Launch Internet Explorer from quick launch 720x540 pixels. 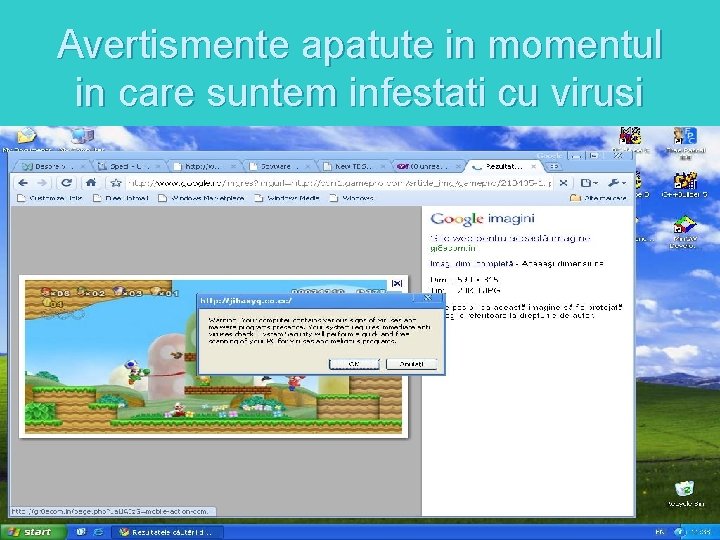(98, 532)
